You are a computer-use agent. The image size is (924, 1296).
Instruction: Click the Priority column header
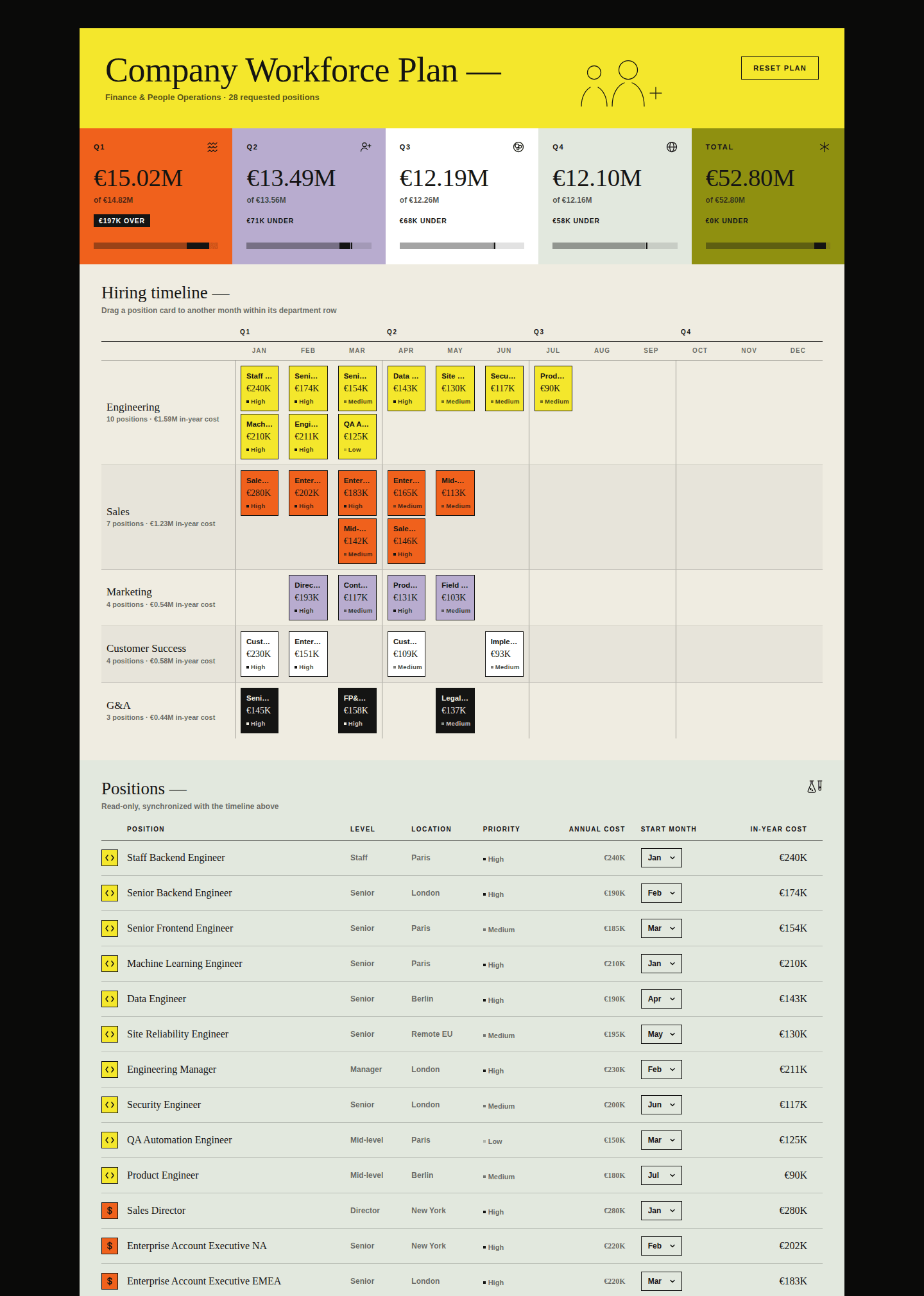point(501,829)
